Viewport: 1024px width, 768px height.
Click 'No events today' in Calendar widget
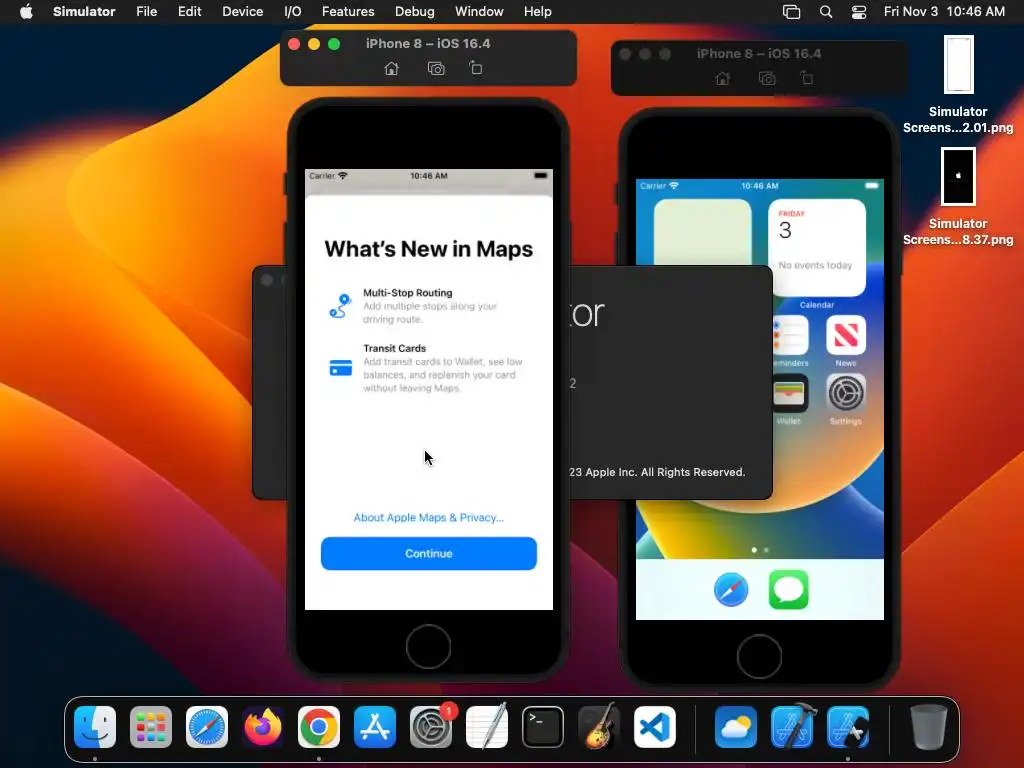(x=815, y=265)
